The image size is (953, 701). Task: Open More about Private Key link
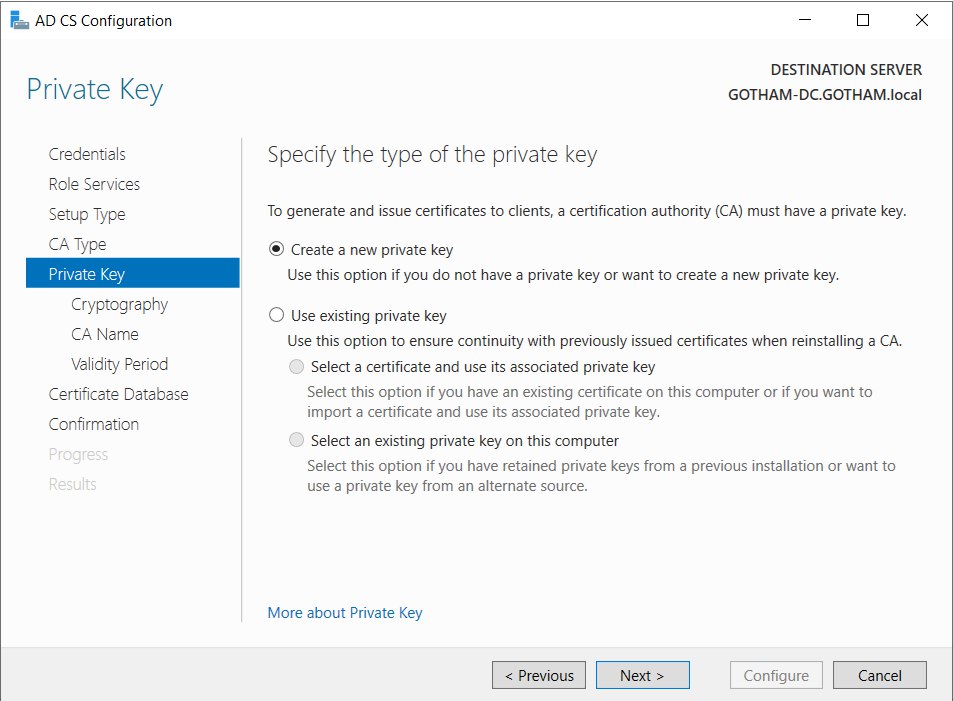coord(345,613)
